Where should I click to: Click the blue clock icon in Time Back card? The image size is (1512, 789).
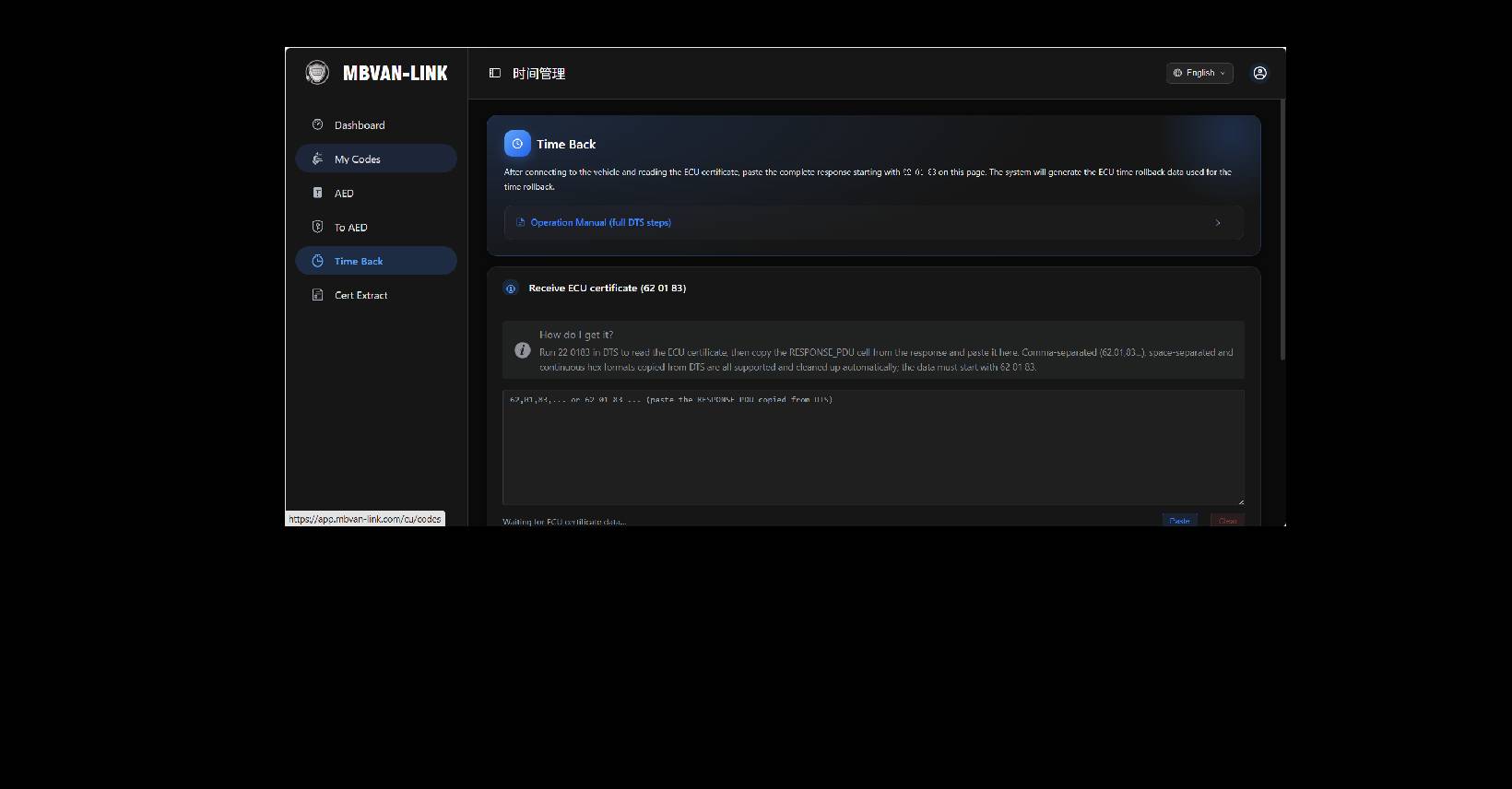517,143
